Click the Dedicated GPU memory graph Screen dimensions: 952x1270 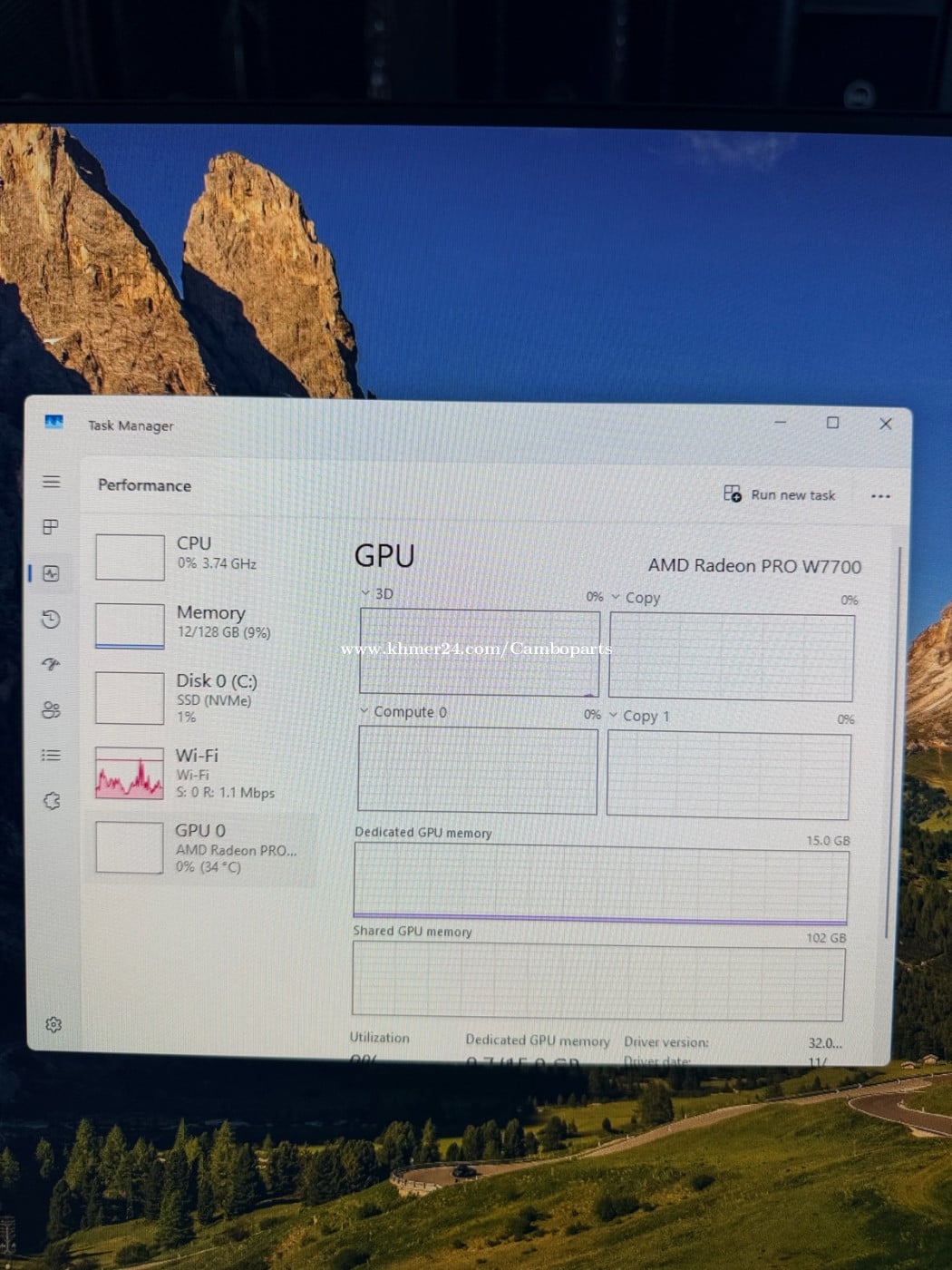click(x=600, y=884)
